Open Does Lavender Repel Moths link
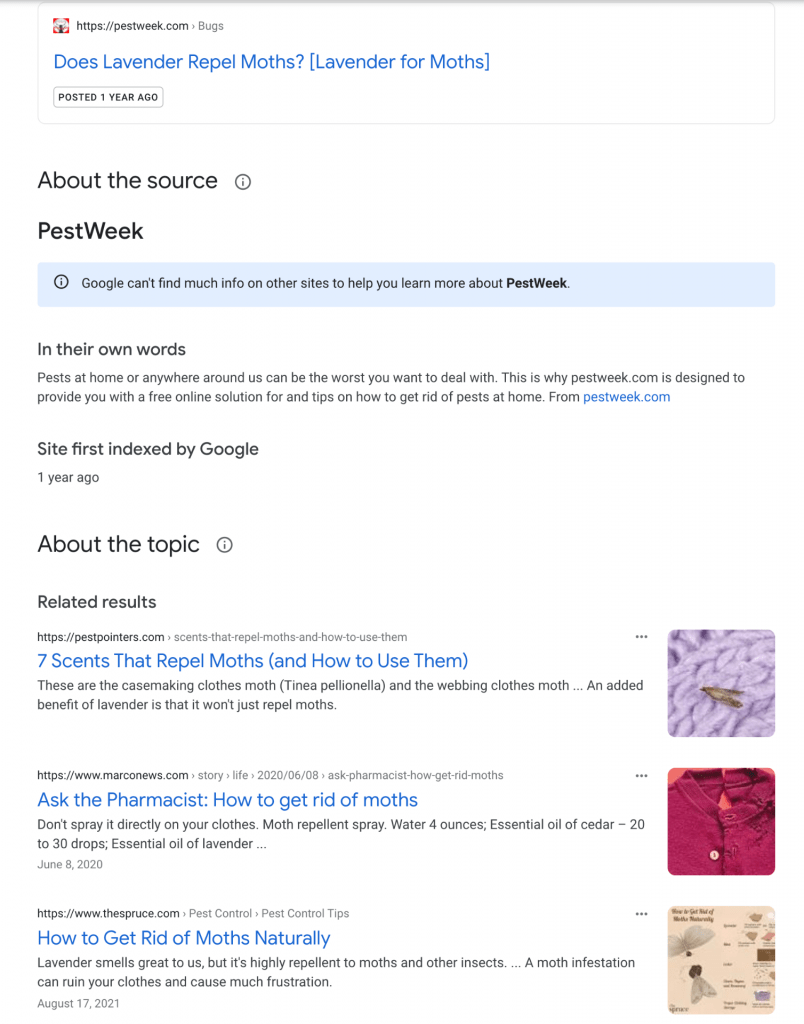804x1024 pixels. [x=271, y=62]
